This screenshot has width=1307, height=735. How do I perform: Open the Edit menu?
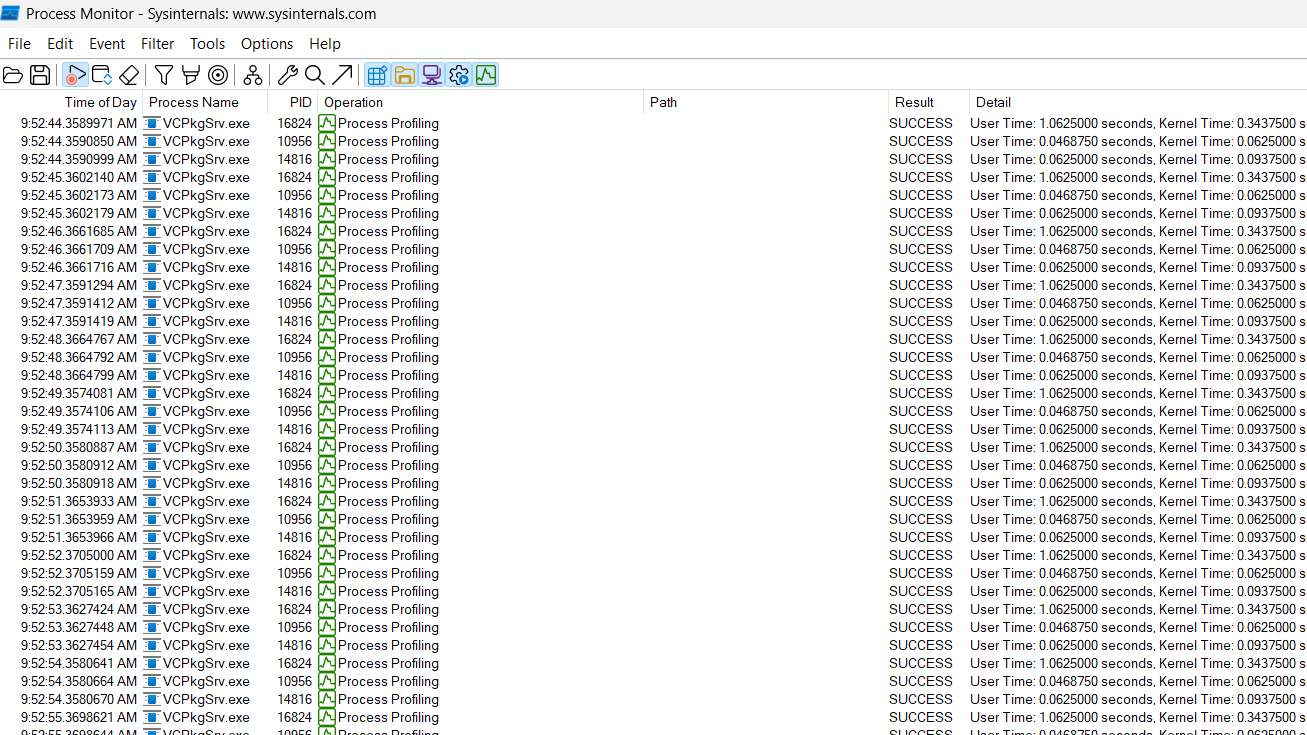click(x=60, y=44)
